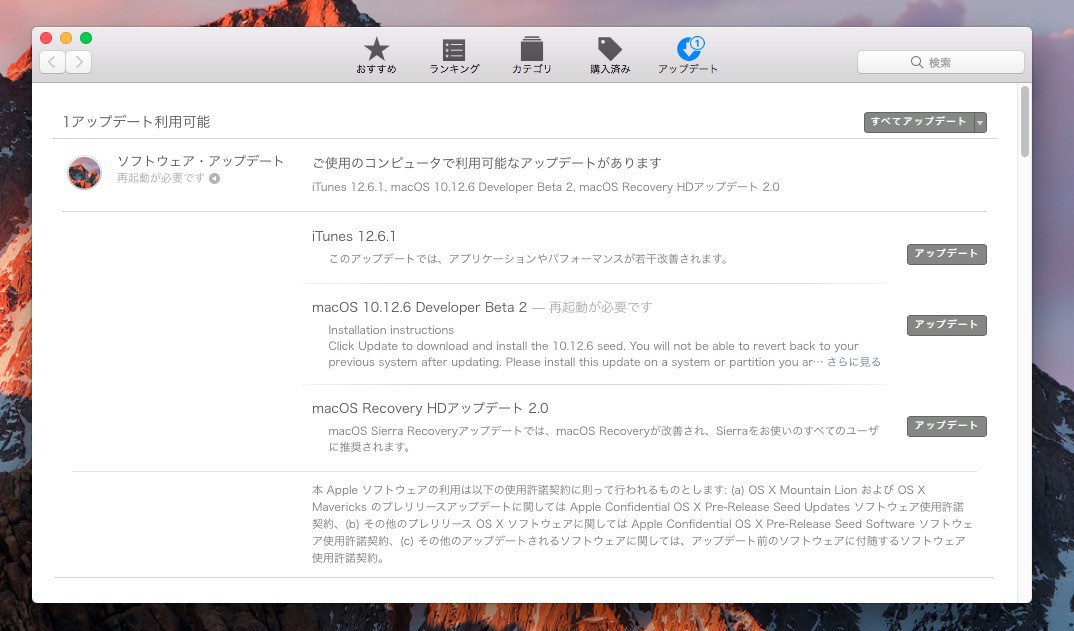
Task: Update macOS Recovery HD 2.0
Action: pos(946,426)
